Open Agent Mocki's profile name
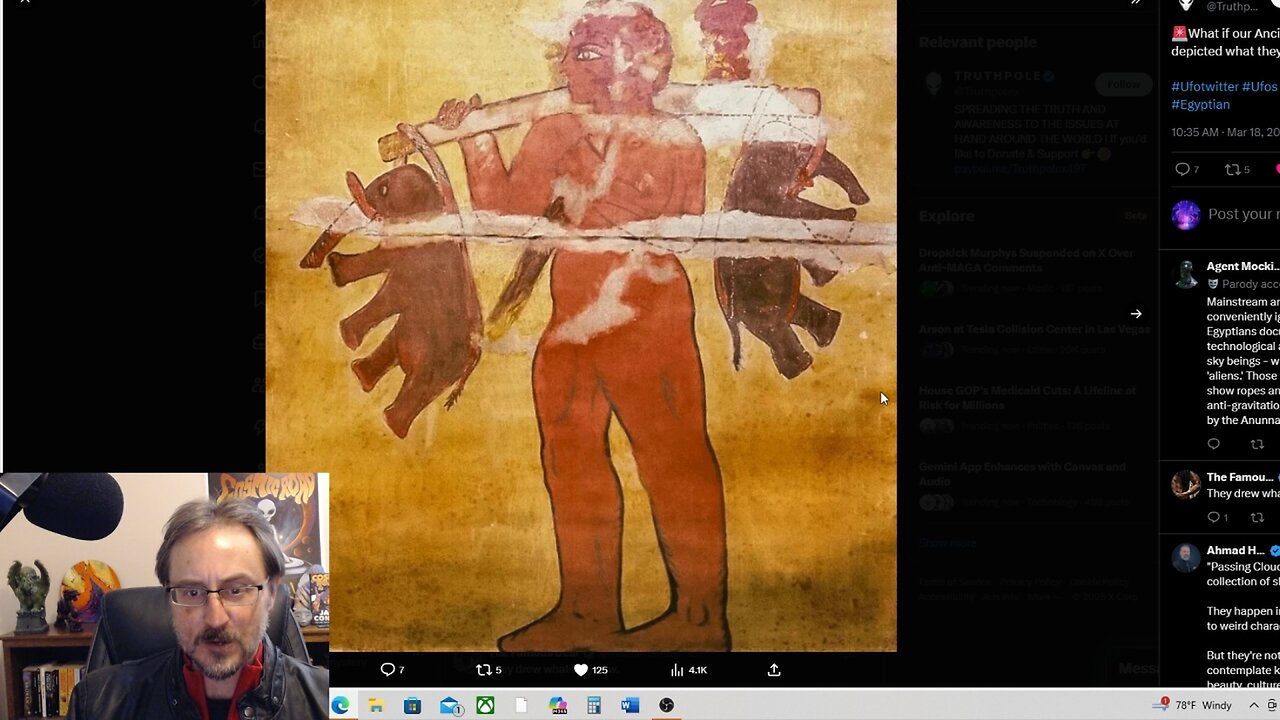The height and width of the screenshot is (720, 1280). 1242,266
